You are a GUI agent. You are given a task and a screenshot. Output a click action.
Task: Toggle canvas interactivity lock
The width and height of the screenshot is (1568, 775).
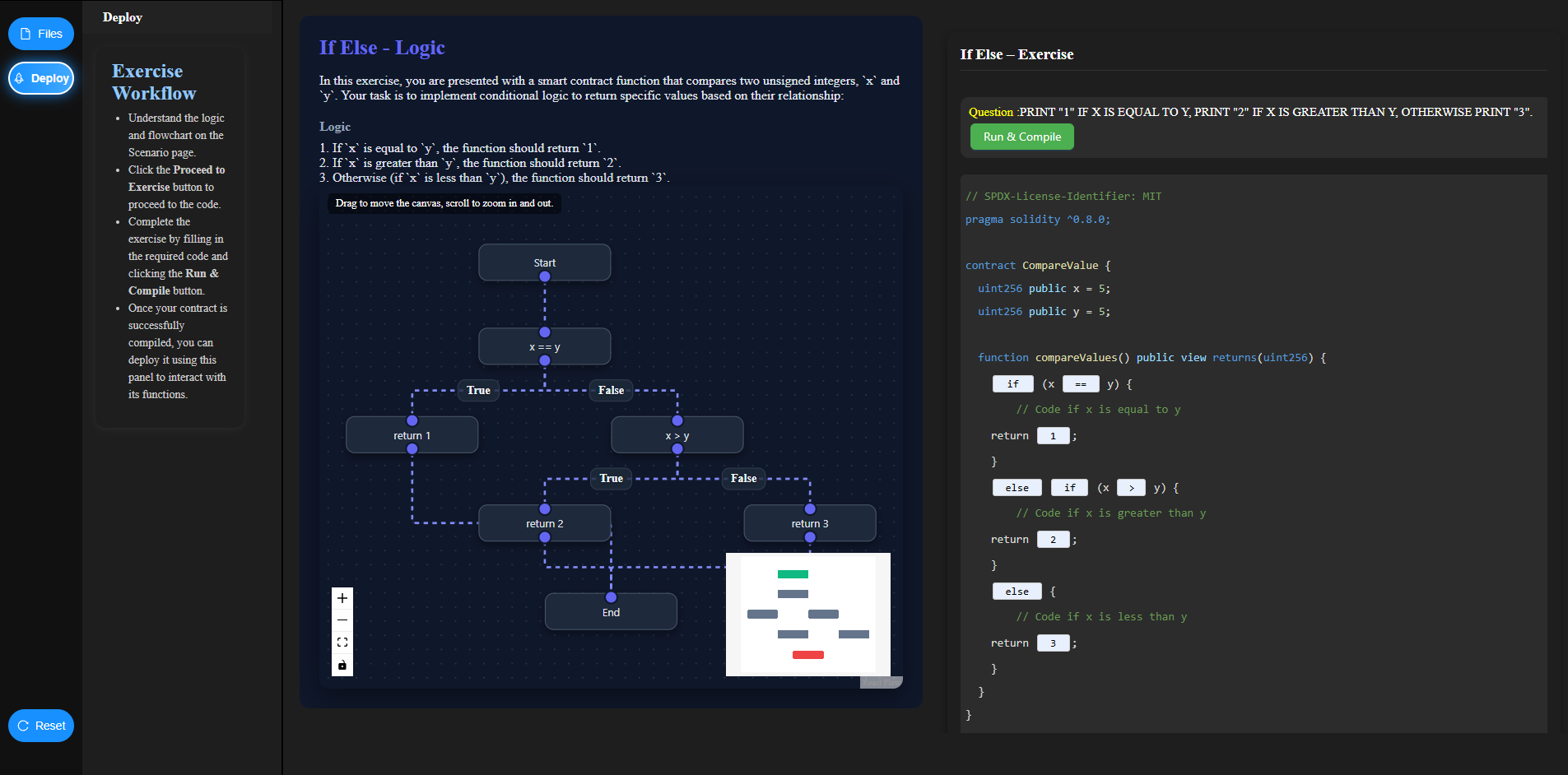[342, 665]
